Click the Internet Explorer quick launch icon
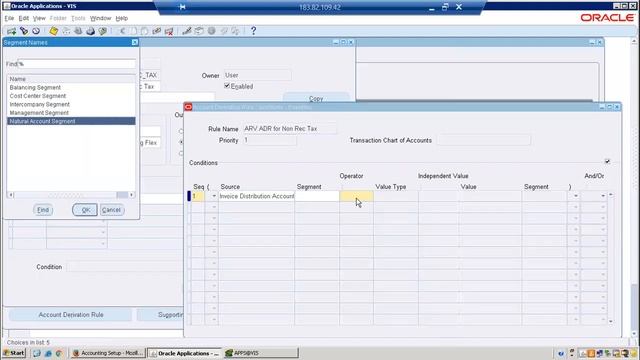 click(x=48, y=353)
